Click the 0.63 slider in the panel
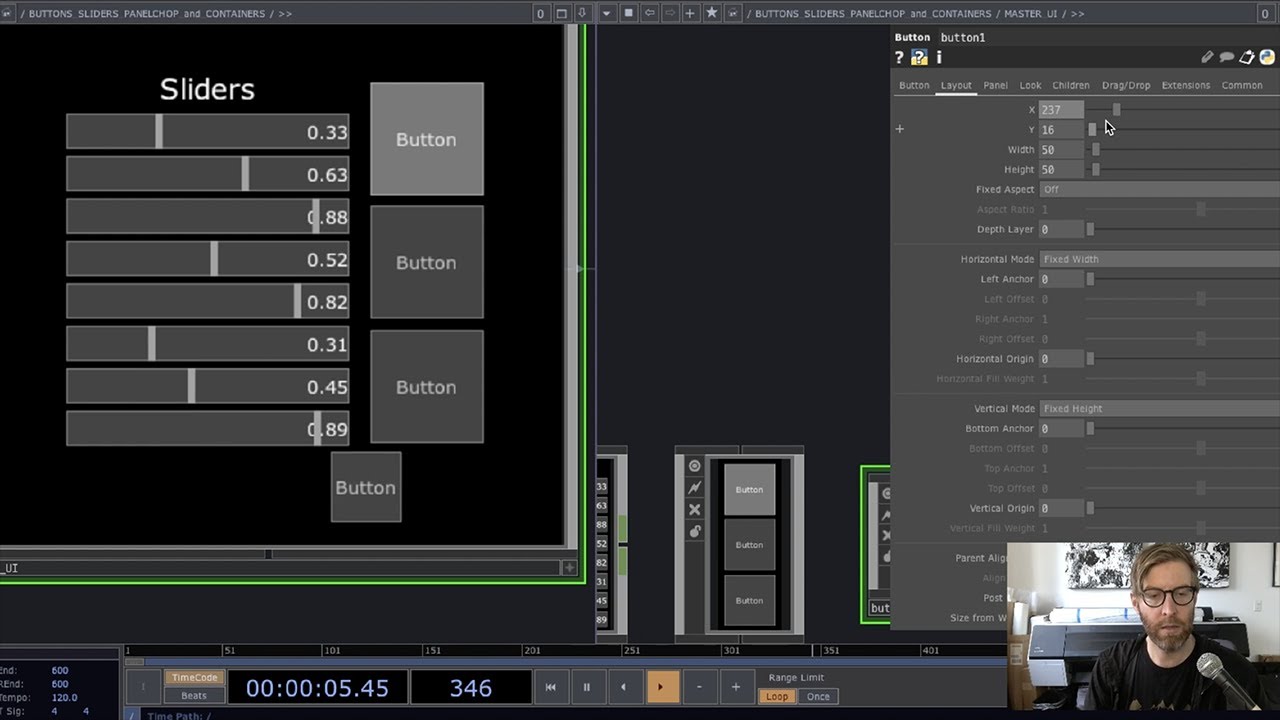 (x=208, y=174)
